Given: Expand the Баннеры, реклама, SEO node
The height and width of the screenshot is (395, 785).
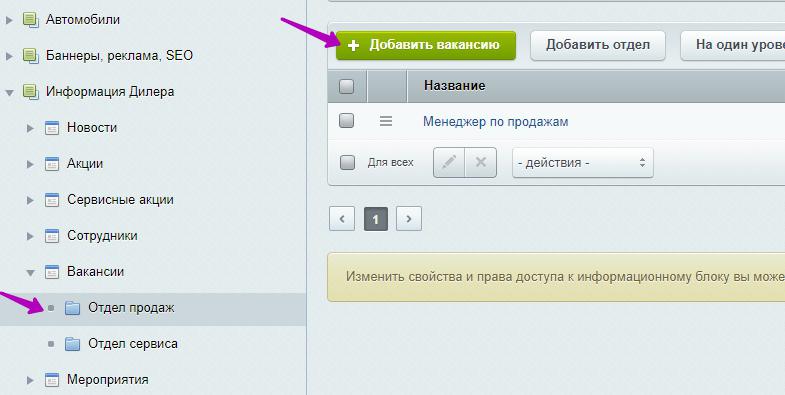Looking at the screenshot, I should (x=9, y=56).
